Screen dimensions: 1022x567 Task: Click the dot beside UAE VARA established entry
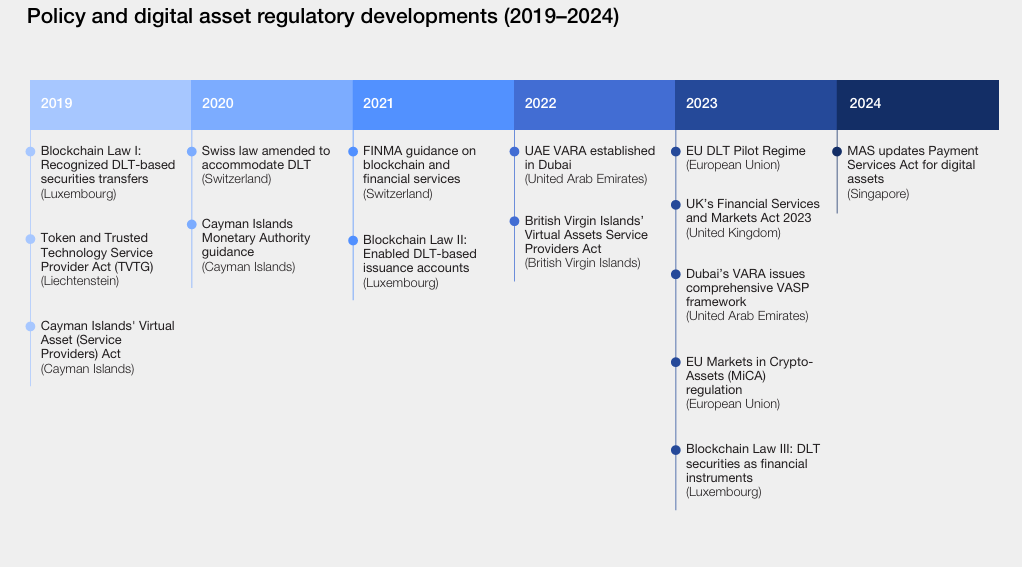click(514, 152)
